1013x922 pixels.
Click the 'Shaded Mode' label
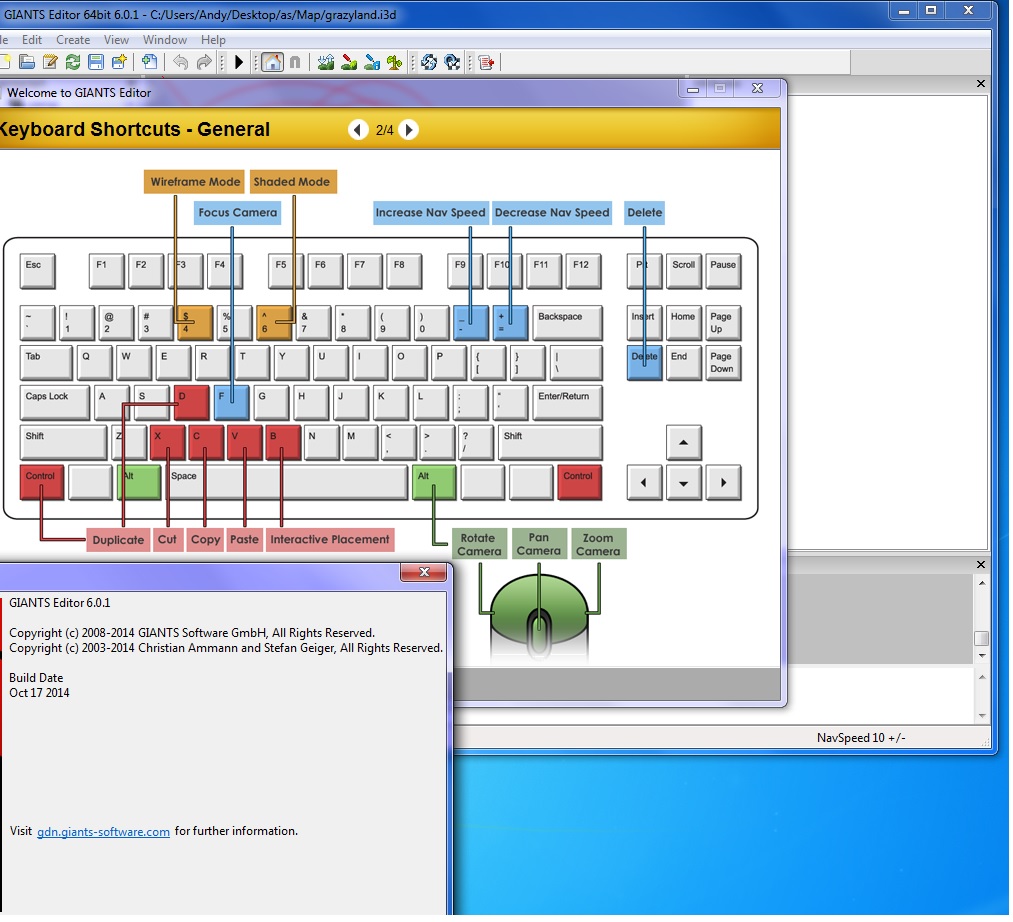click(291, 182)
